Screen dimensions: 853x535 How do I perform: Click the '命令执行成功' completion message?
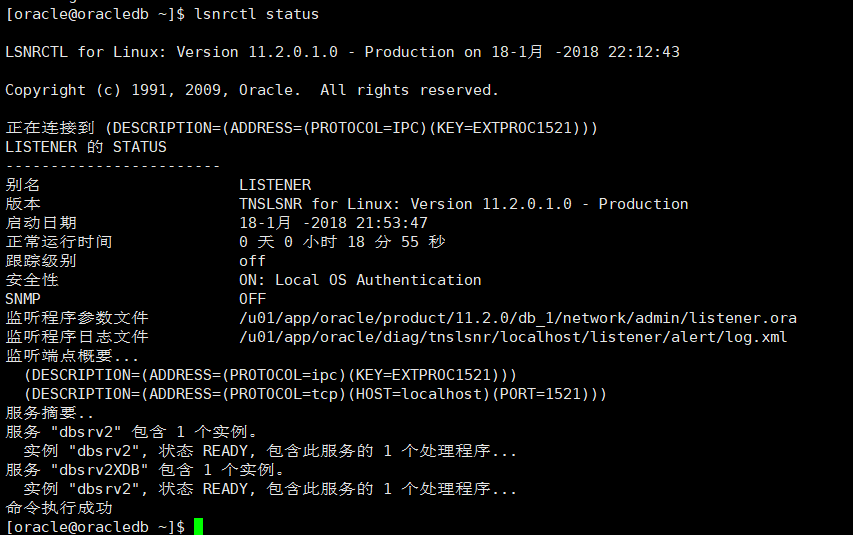[x=59, y=508]
